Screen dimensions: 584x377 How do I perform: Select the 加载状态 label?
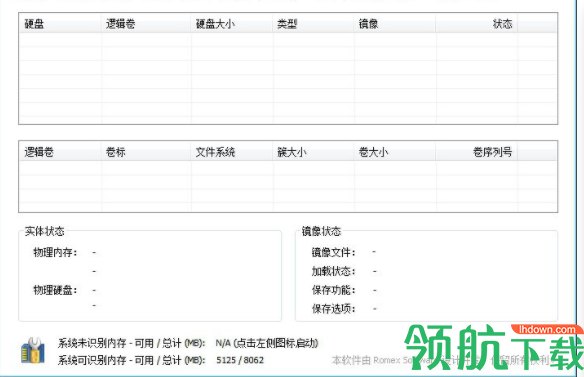333,271
